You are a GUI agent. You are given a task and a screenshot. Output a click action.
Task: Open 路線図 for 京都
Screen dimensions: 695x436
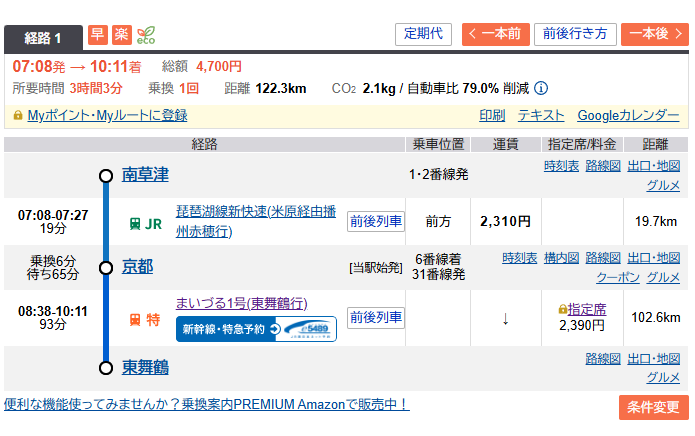(603, 258)
